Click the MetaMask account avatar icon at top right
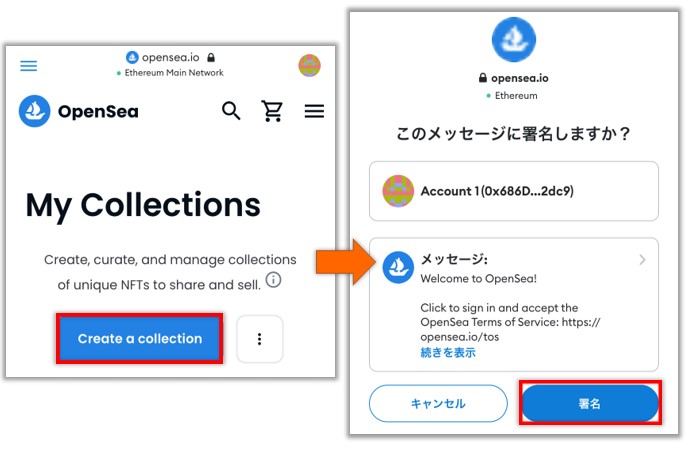The width and height of the screenshot is (686, 451). coord(309,66)
